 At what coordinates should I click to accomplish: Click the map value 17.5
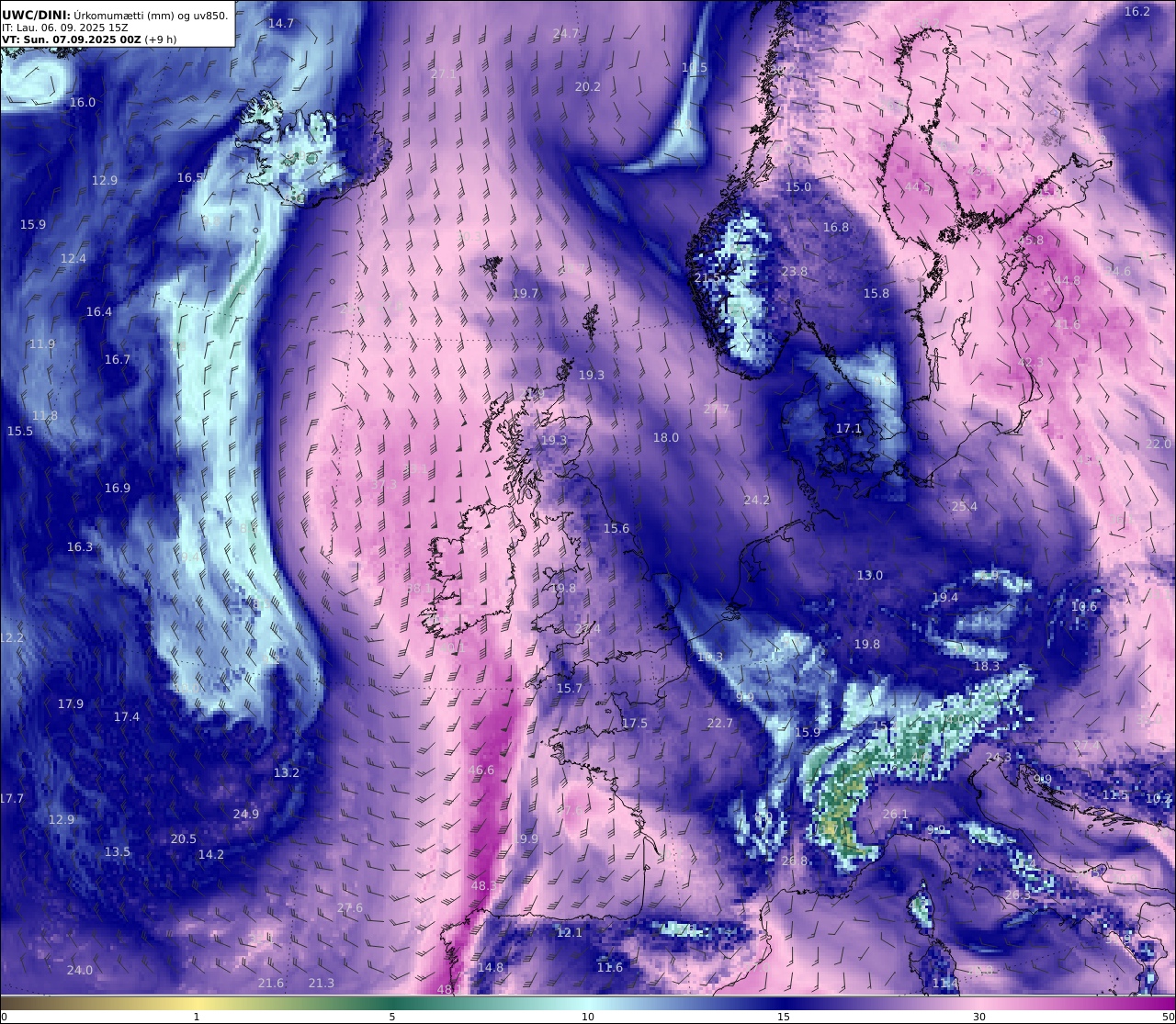pos(635,723)
